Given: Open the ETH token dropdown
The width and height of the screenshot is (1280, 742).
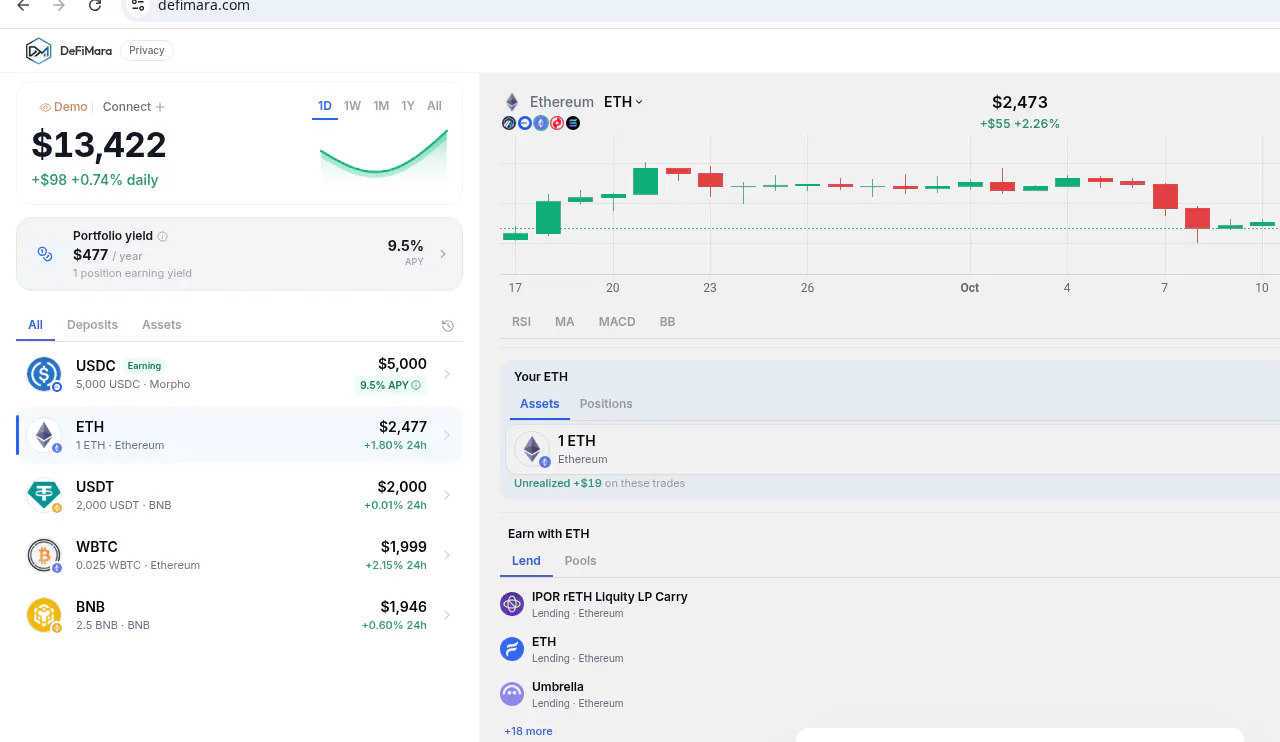Looking at the screenshot, I should point(623,102).
